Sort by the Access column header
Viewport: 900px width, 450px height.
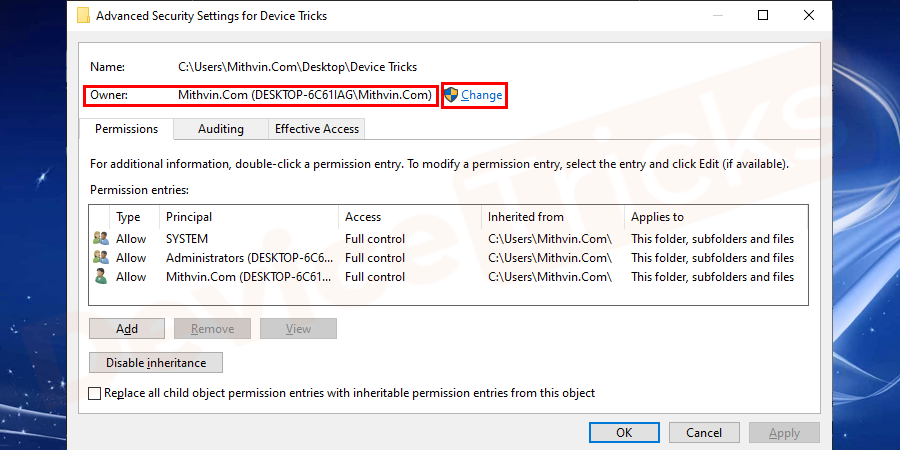click(363, 217)
